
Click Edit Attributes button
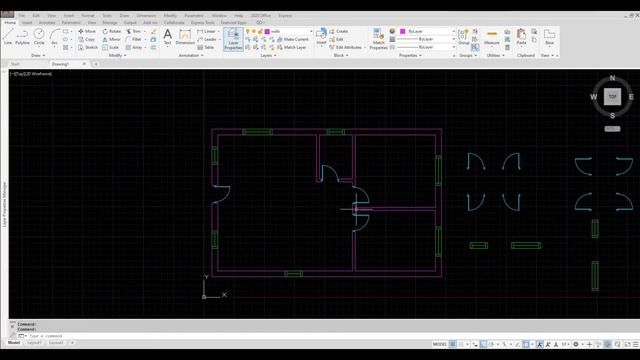pyautogui.click(x=346, y=47)
